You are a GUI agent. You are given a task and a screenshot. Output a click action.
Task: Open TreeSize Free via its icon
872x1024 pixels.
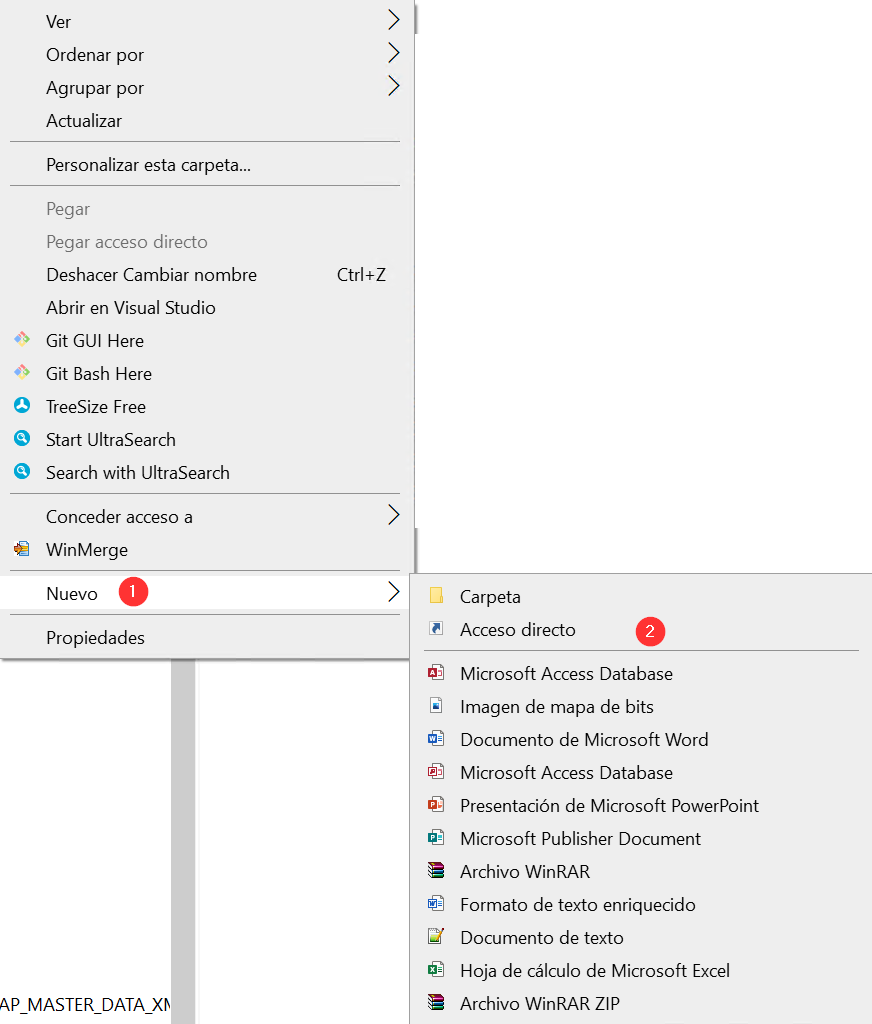point(22,406)
